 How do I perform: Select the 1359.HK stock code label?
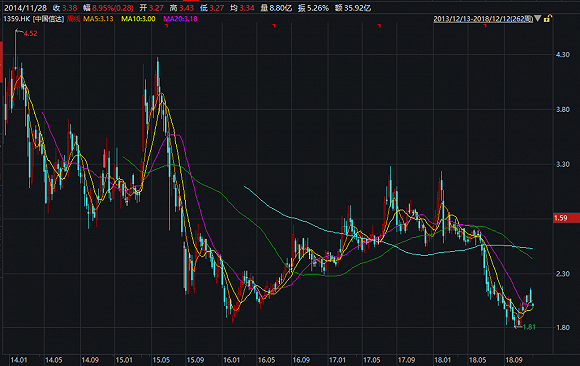click(17, 19)
